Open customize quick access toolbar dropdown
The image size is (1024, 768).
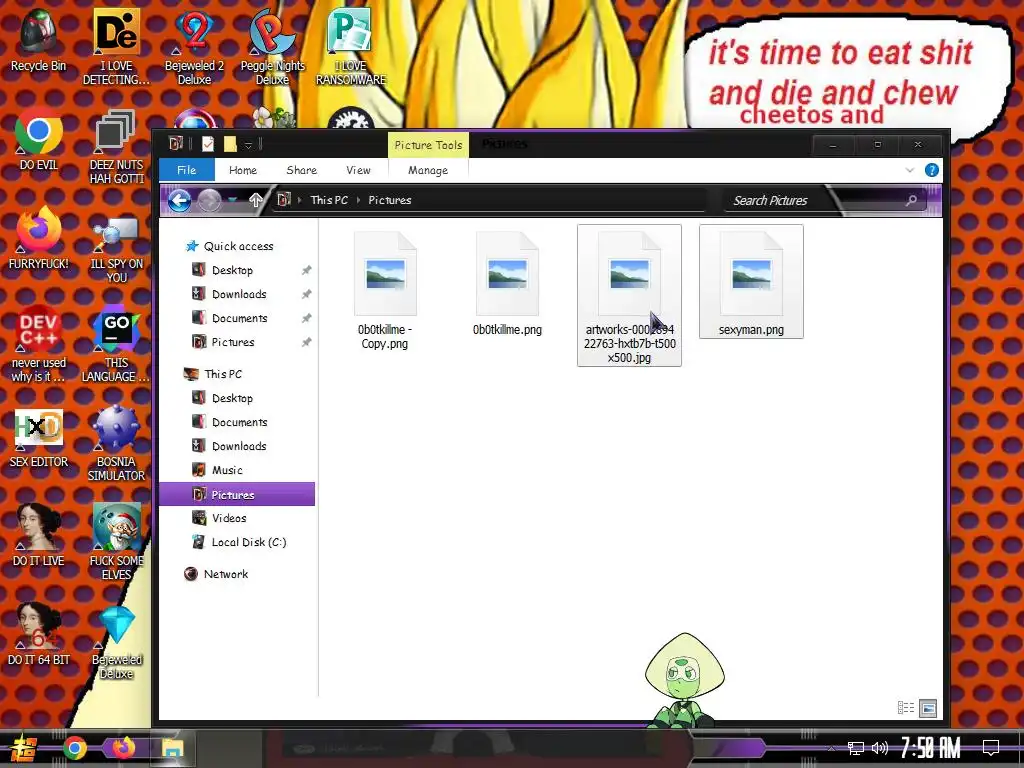(x=248, y=144)
